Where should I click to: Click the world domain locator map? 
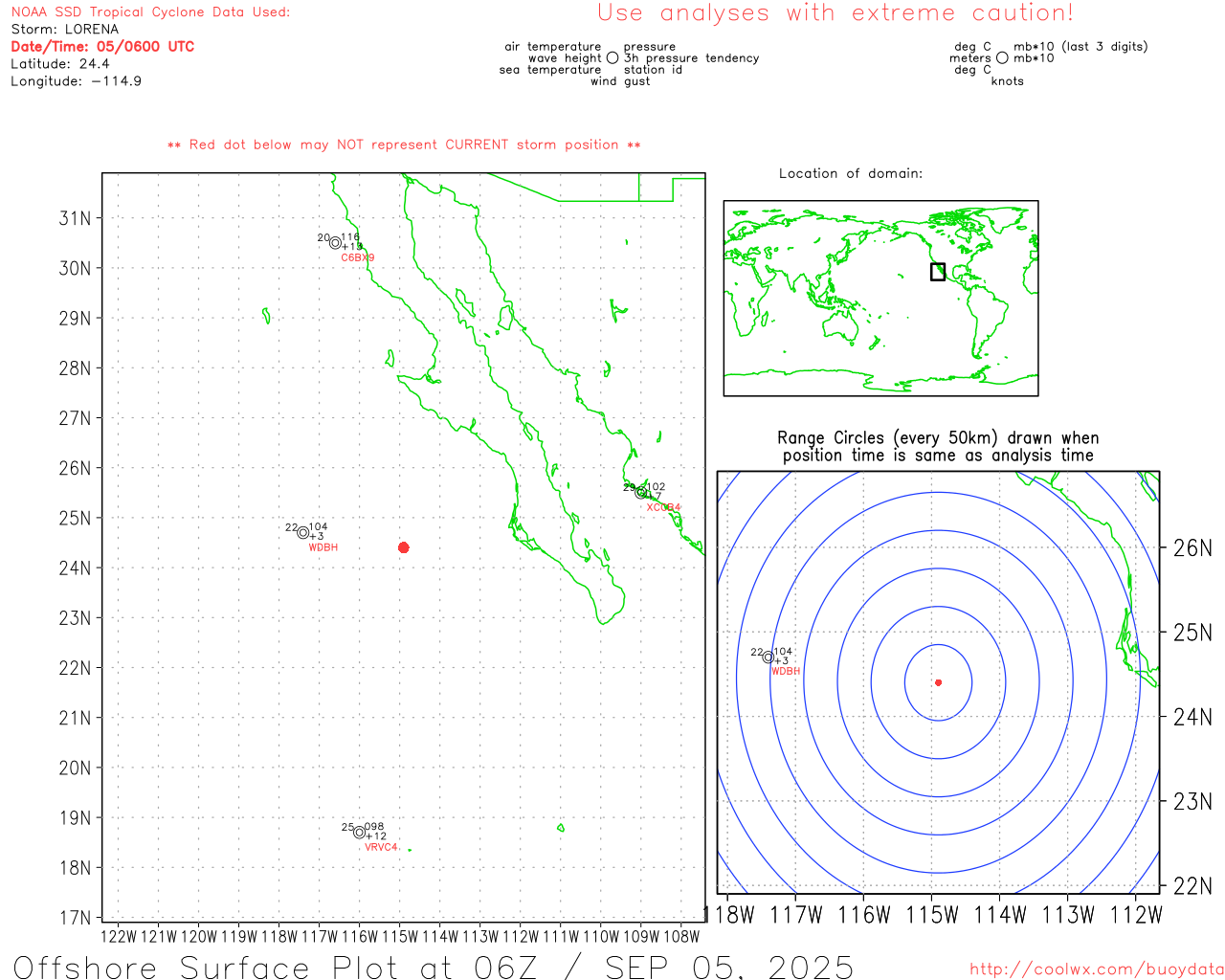click(x=880, y=299)
